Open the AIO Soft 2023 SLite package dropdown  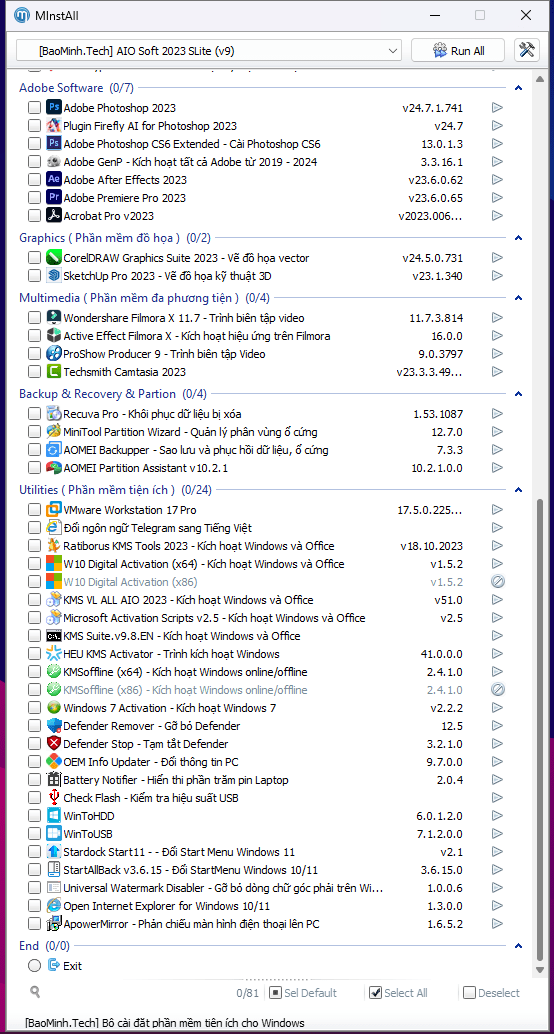coord(208,51)
